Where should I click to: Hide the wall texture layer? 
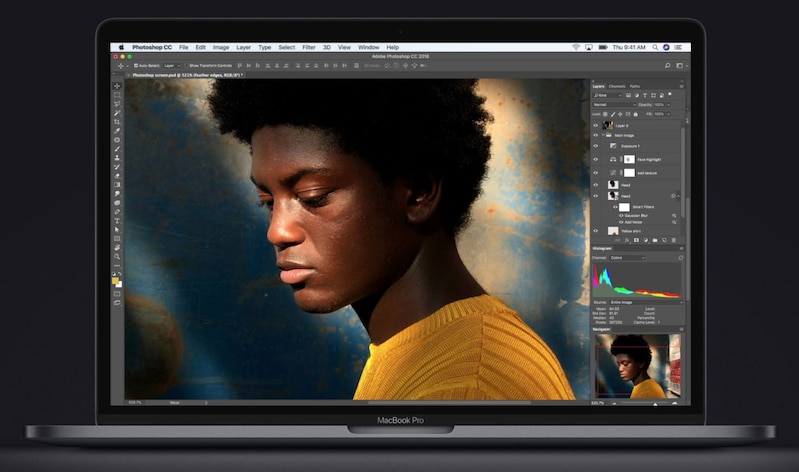coord(596,173)
